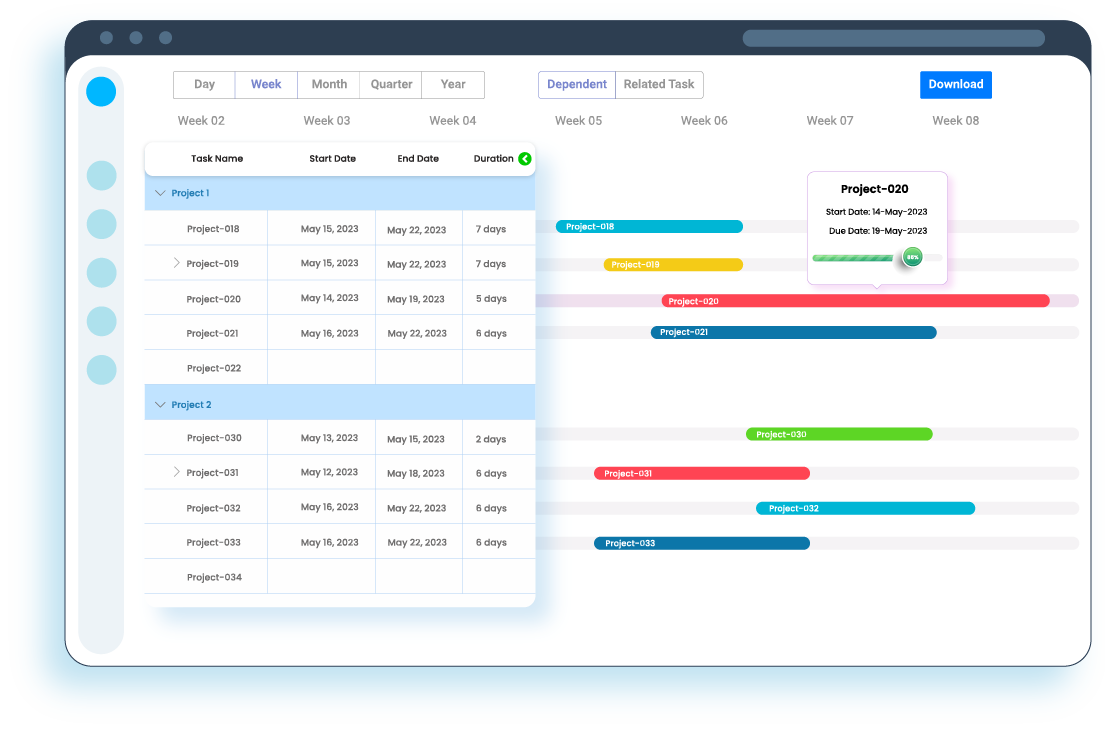Click the Download button
Screen dimensions: 1105x734
[x=955, y=85]
